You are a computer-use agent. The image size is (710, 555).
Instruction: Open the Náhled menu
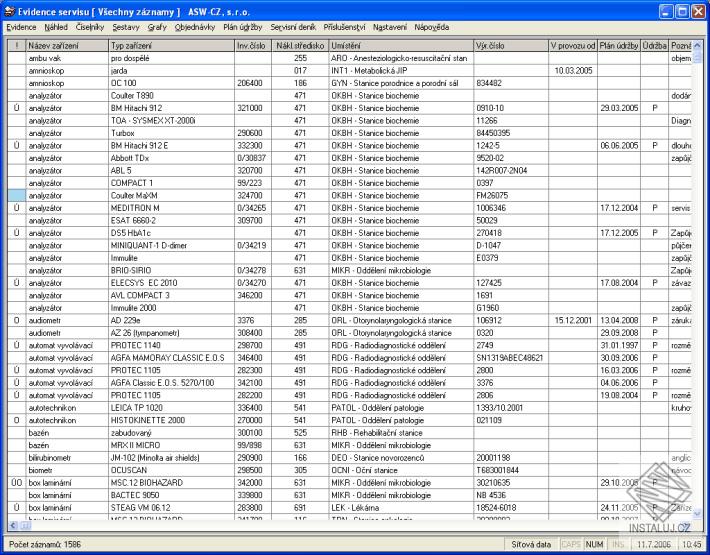56,27
